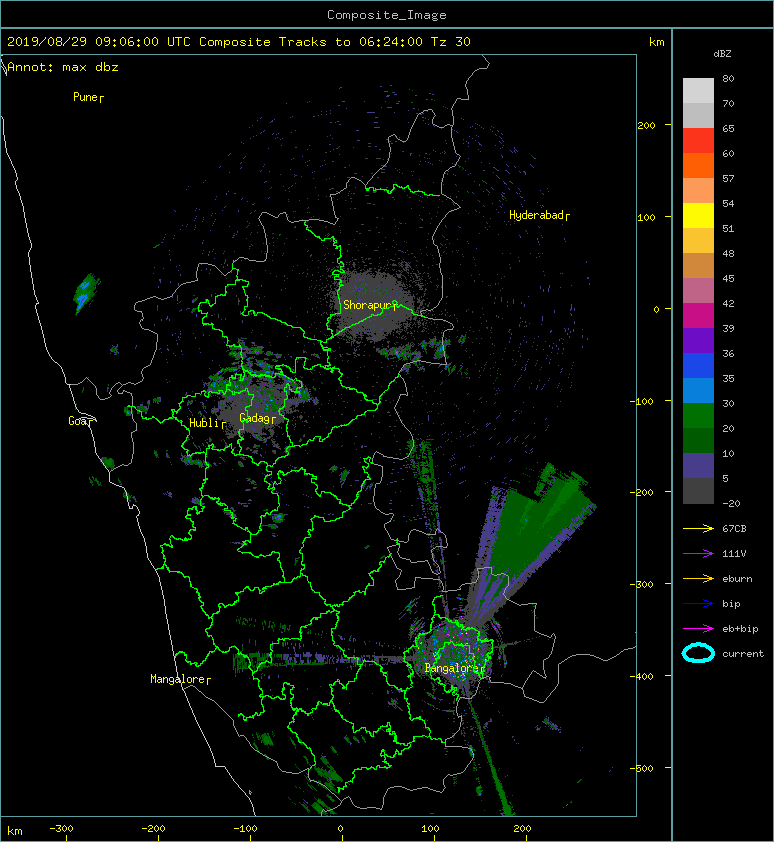This screenshot has width=774, height=842.
Task: Click the Composite_Image title text
Action: [x=387, y=15]
